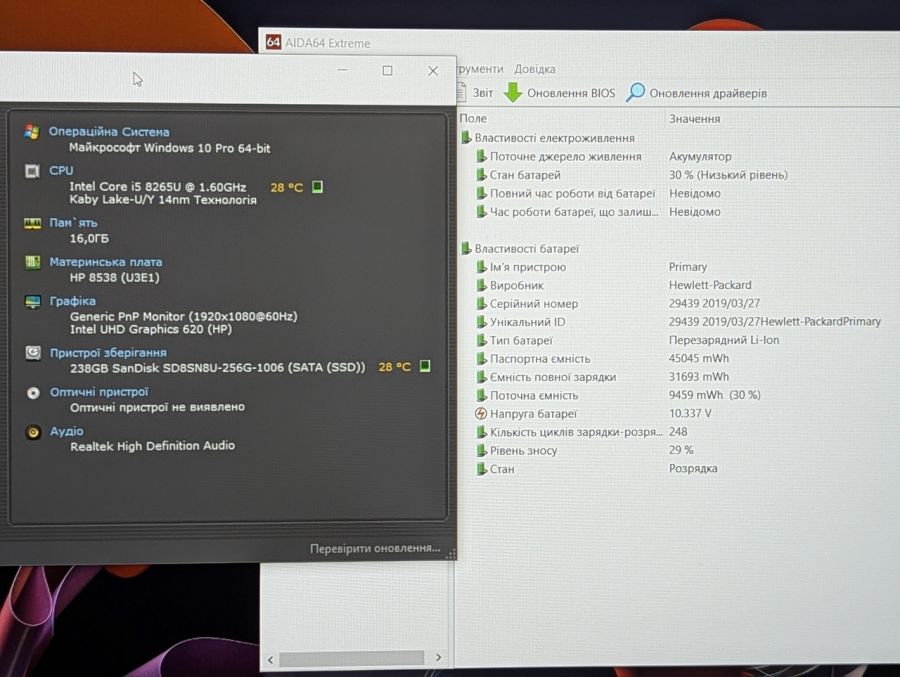The image size is (900, 677).
Task: Click the value 248 cycle count
Action: [678, 432]
